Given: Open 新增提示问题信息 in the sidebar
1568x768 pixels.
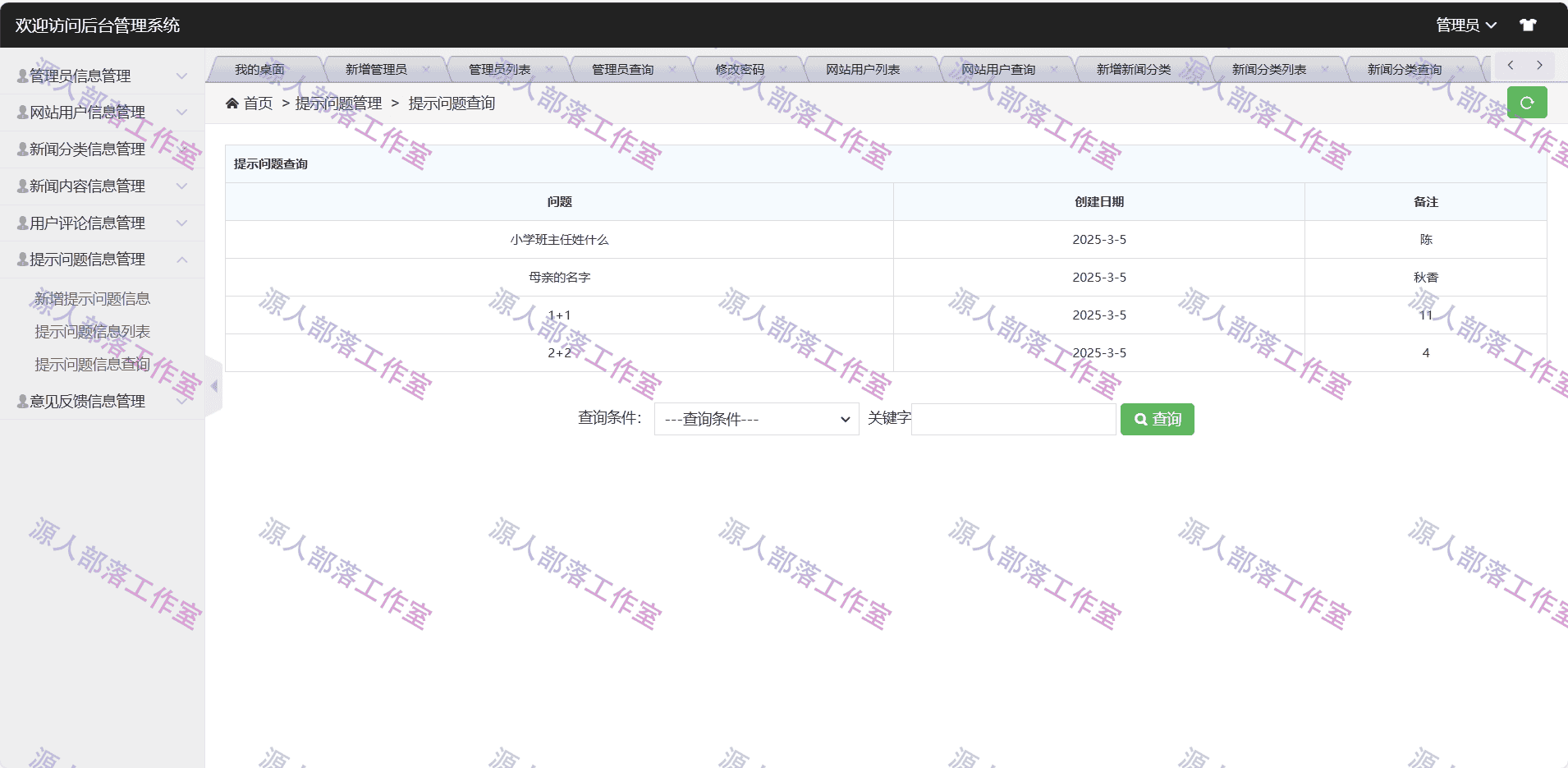Looking at the screenshot, I should (x=92, y=298).
